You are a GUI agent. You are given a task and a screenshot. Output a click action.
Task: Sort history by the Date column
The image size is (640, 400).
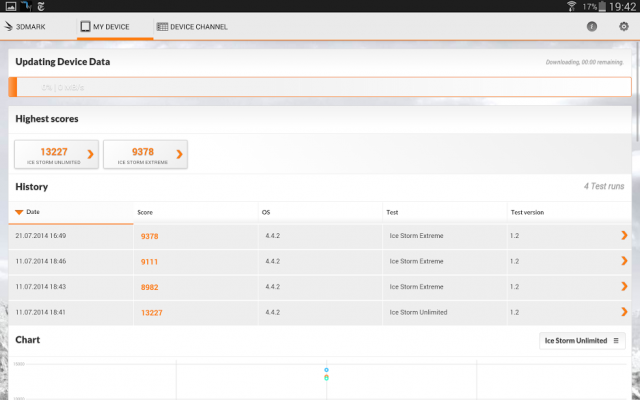(71, 212)
